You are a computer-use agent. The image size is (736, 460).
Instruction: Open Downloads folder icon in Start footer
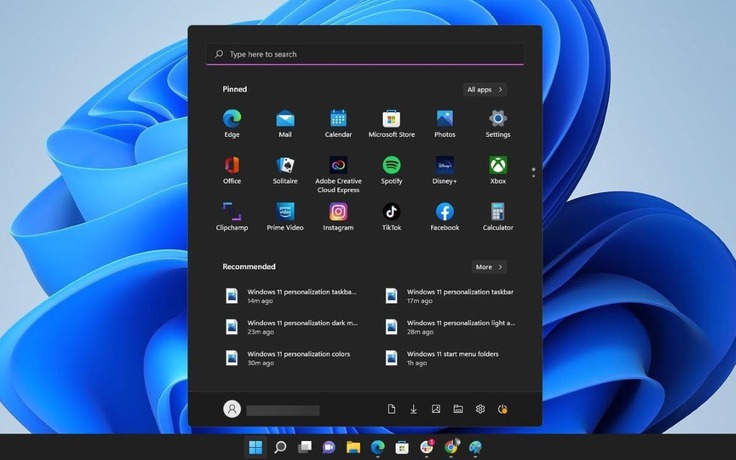(x=414, y=409)
